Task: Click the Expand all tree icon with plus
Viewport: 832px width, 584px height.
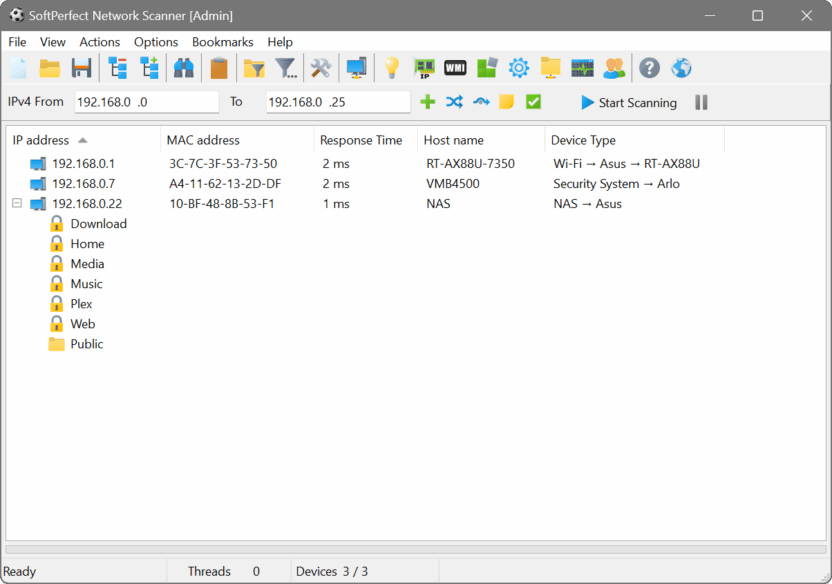Action: click(x=149, y=68)
